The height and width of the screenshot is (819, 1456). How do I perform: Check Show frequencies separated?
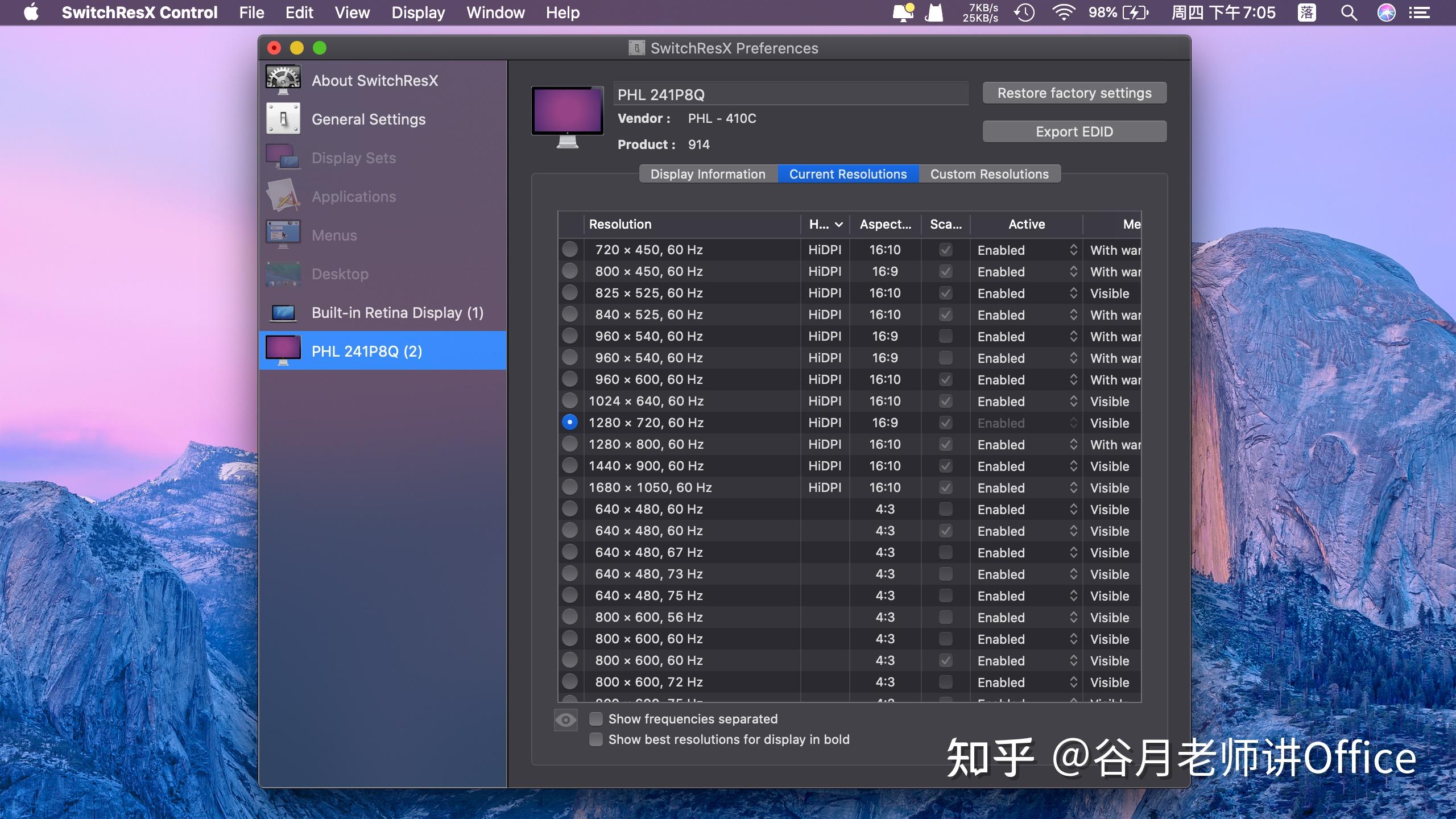[x=596, y=719]
